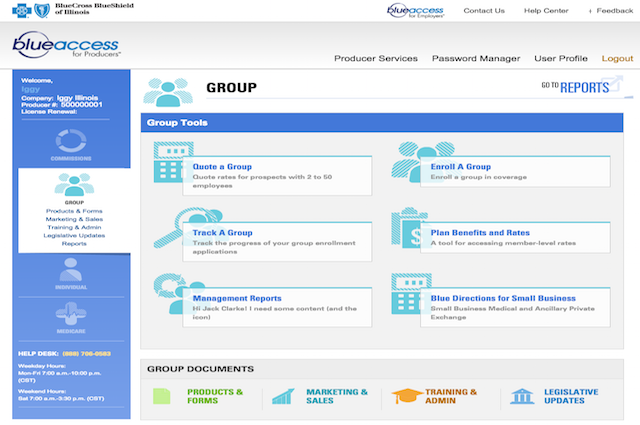This screenshot has height=425, width=640.
Task: Open the Management Reports tool link
Action: click(x=237, y=298)
